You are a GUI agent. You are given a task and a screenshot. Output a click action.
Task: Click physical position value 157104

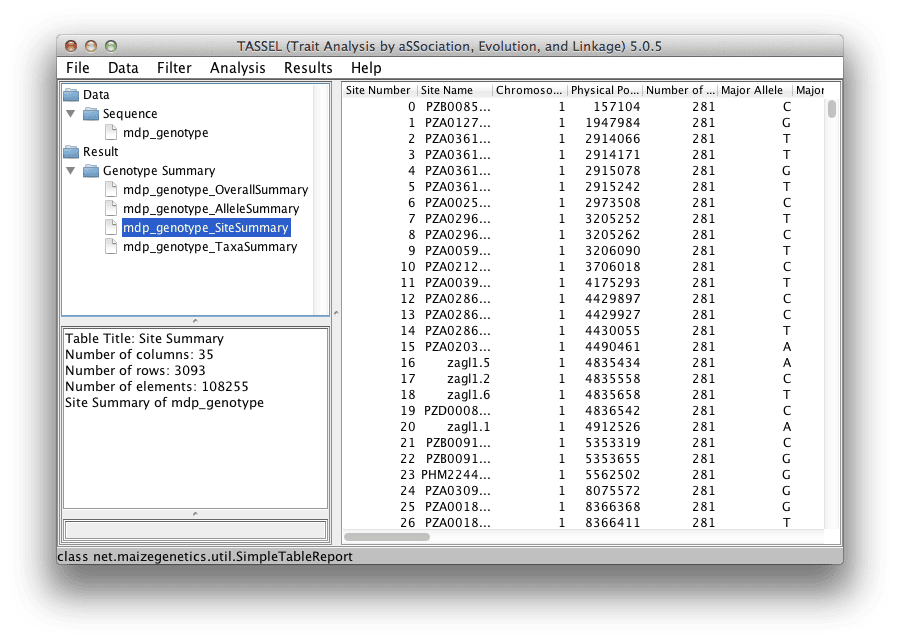616,107
